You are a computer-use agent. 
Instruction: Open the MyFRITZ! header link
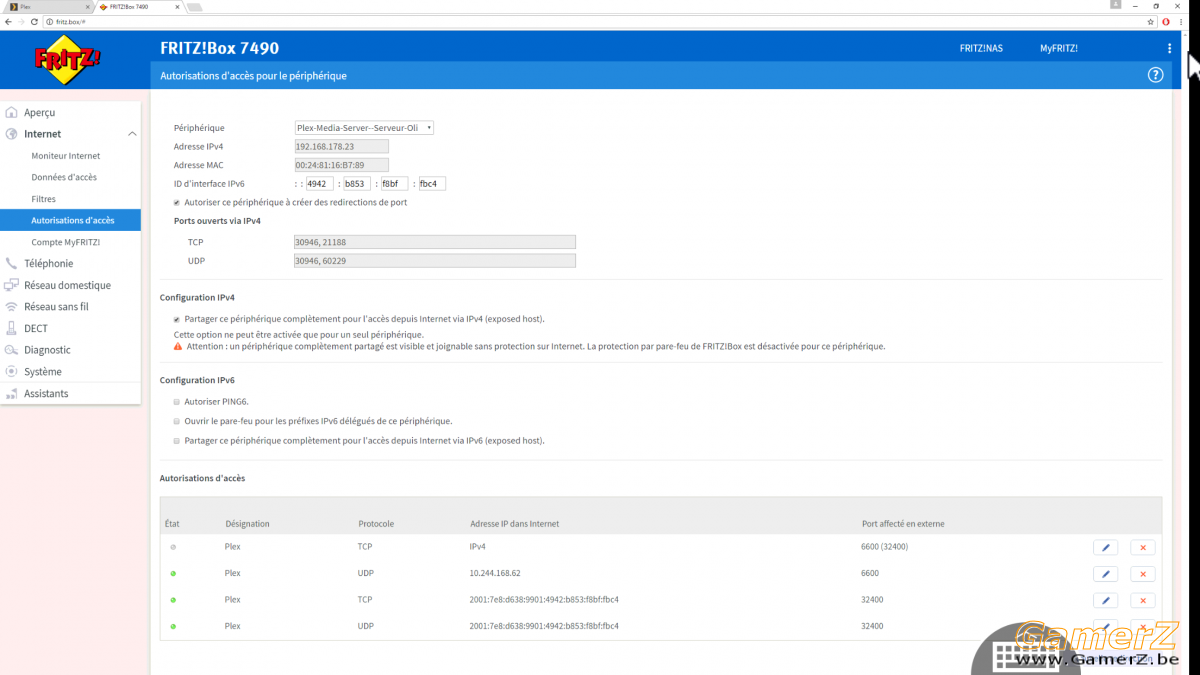pos(1059,48)
